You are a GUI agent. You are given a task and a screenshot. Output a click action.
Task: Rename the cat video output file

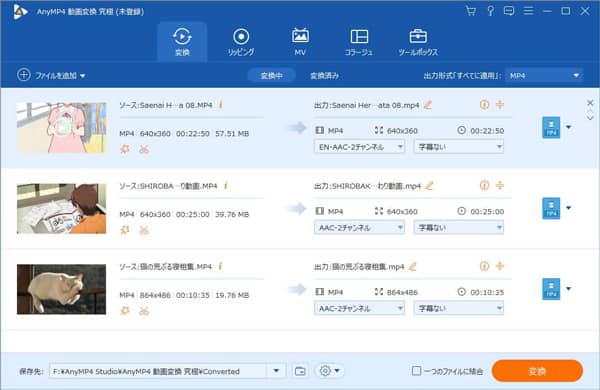coord(412,267)
